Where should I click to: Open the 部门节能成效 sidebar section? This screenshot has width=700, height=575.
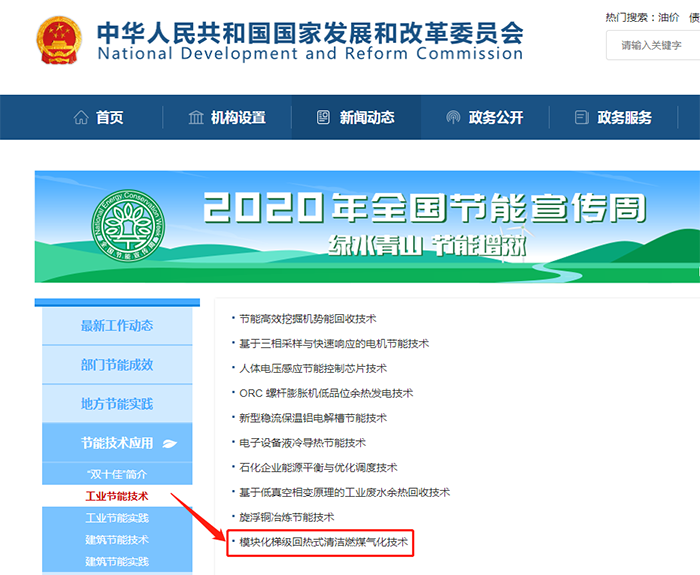click(x=116, y=365)
